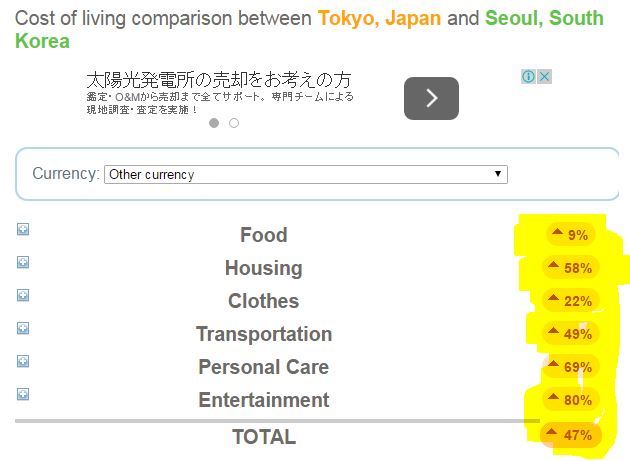Click the Housing 58% badge
Image resolution: width=630 pixels, height=461 pixels.
[571, 267]
